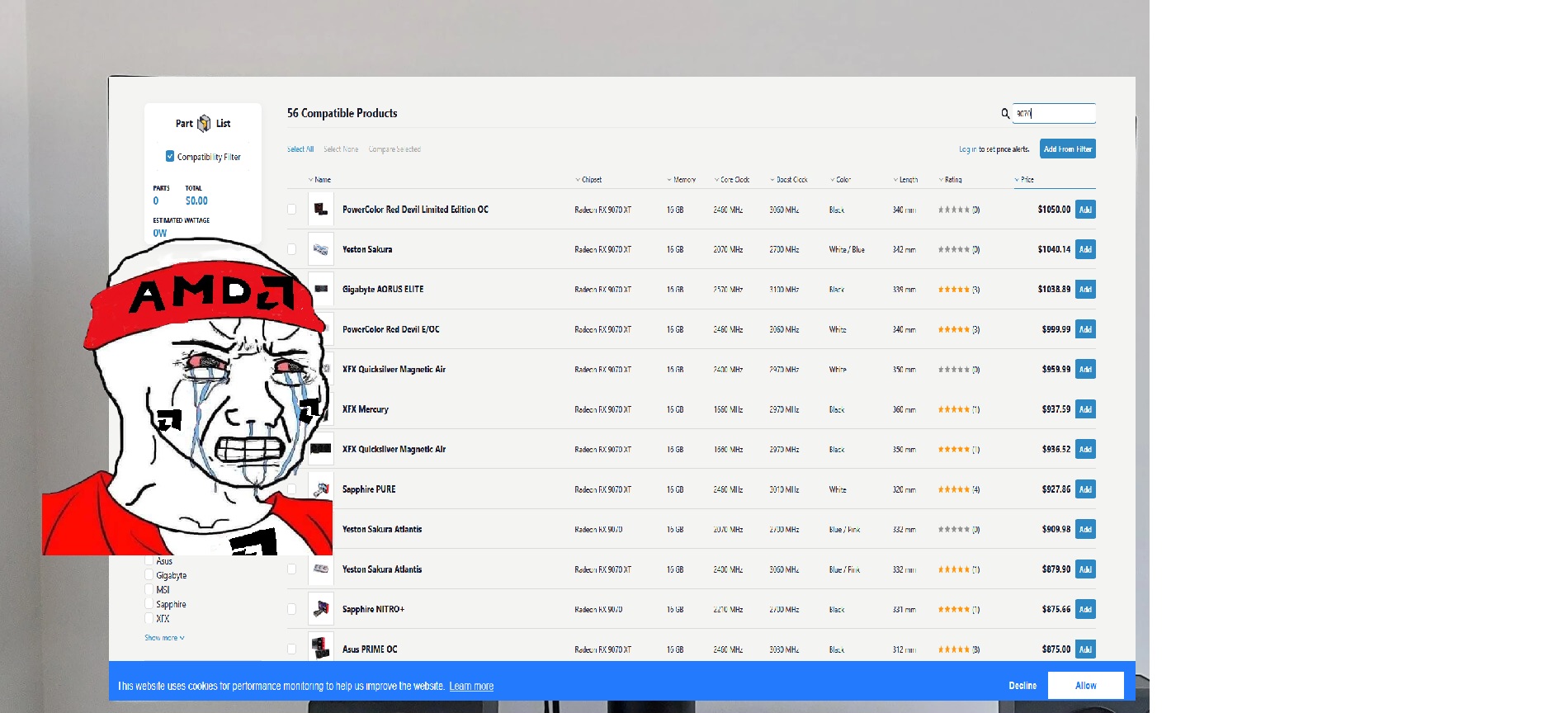Add the $909.98 Yeston Sakura Atlantis

(1085, 530)
